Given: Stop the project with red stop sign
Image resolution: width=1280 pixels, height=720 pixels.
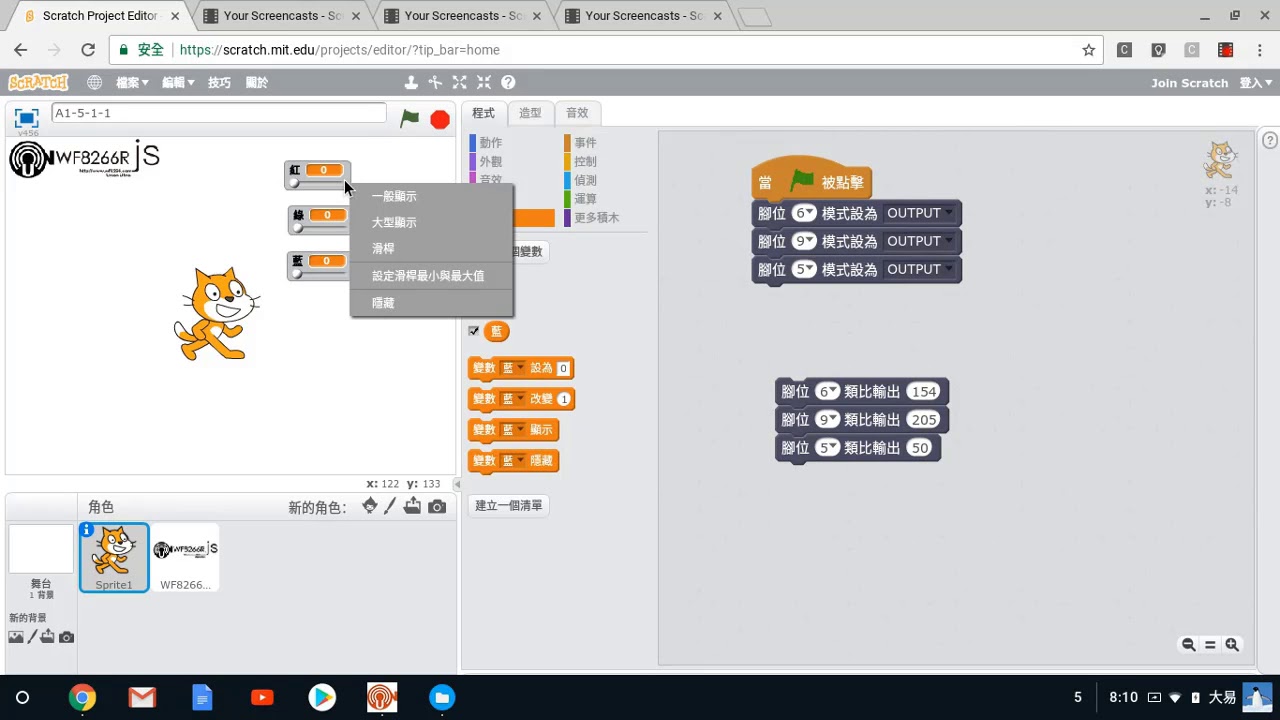Looking at the screenshot, I should pyautogui.click(x=440, y=120).
